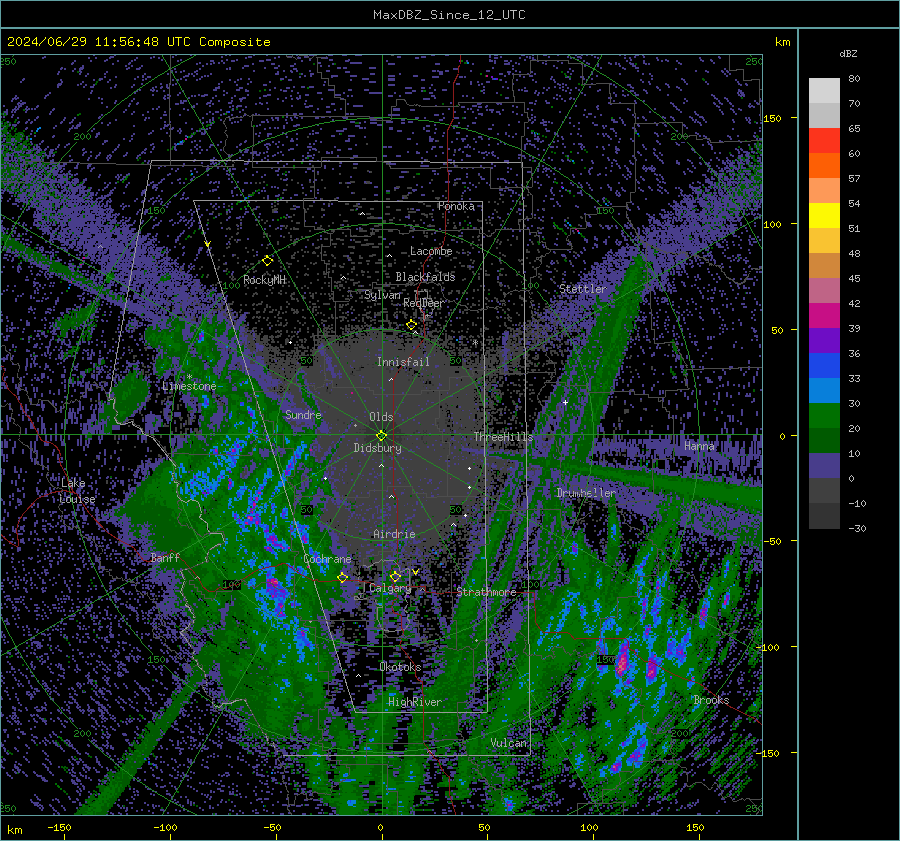Click the yellow arrow marker northwest of RockyMH
Image resolution: width=900 pixels, height=841 pixels.
click(x=208, y=244)
